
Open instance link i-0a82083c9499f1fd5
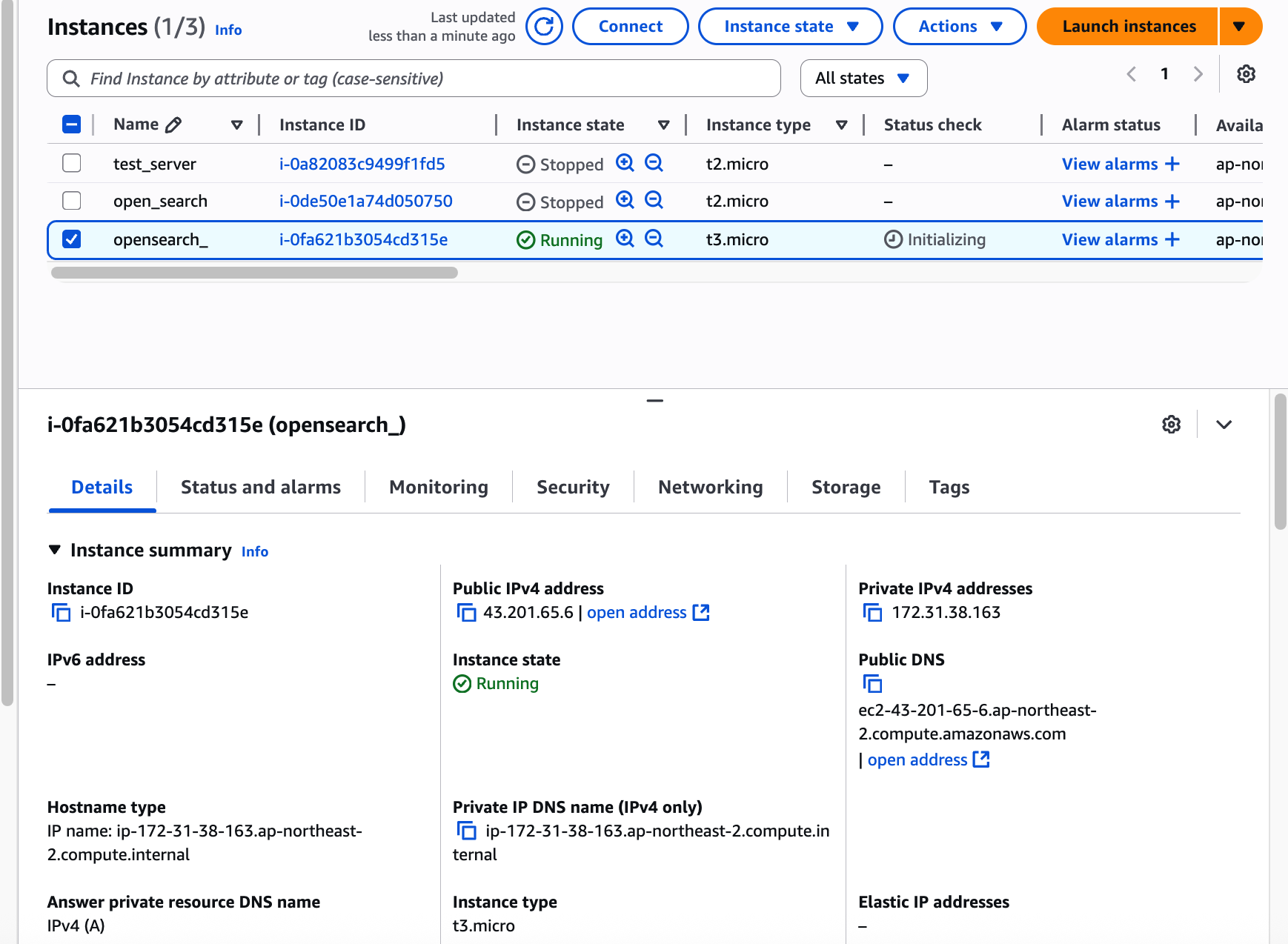click(362, 164)
